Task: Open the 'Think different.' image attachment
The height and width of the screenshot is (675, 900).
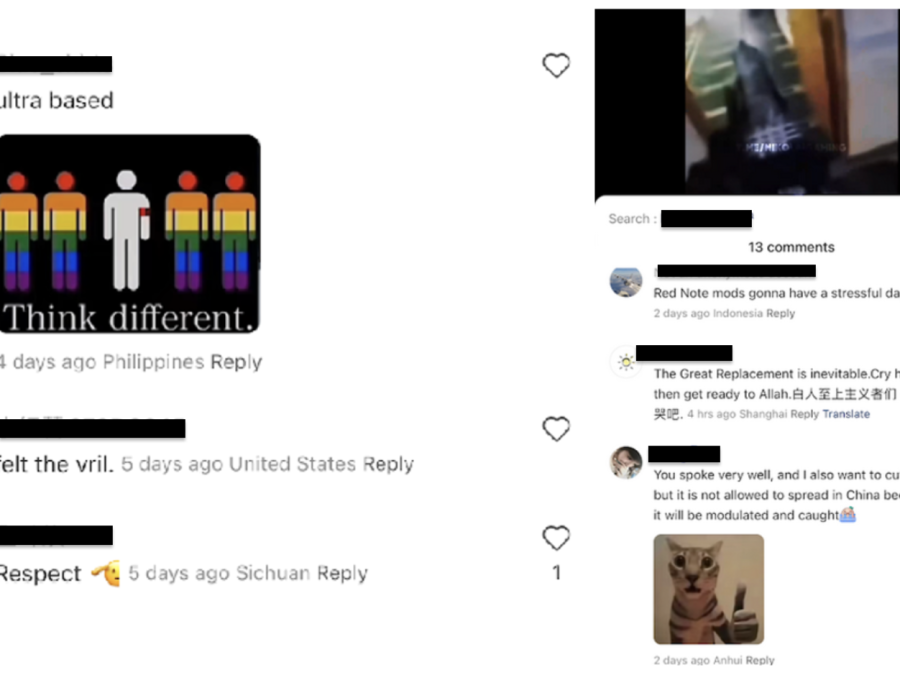Action: pos(130,234)
